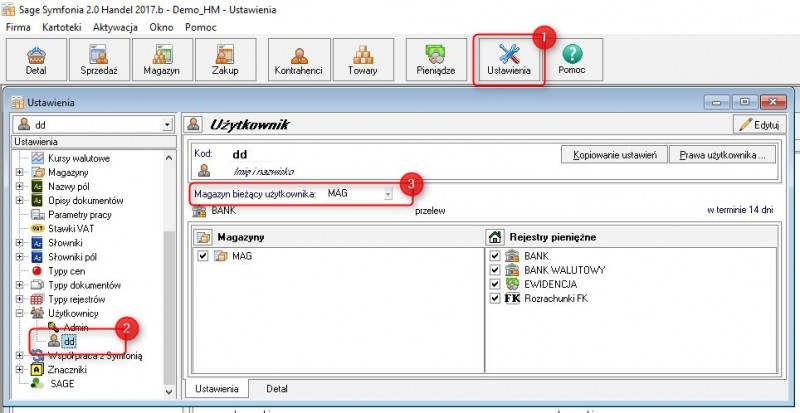
Task: Uncheck the Rozrachunki FK checkbox
Action: coord(494,299)
